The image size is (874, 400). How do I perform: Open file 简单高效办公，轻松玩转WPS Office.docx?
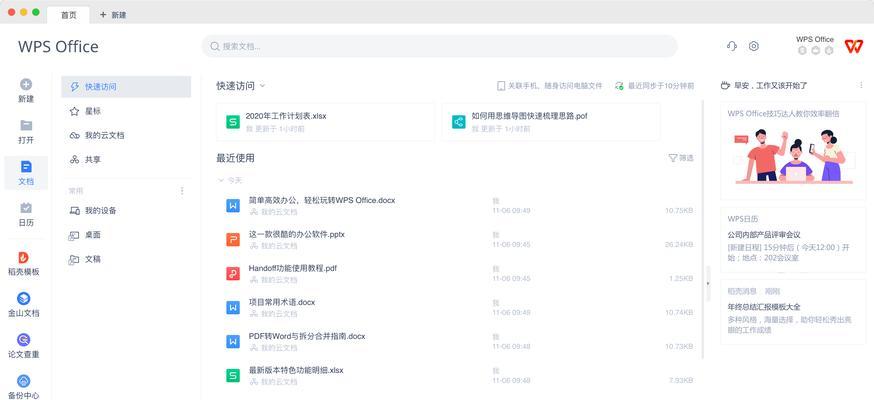(322, 200)
